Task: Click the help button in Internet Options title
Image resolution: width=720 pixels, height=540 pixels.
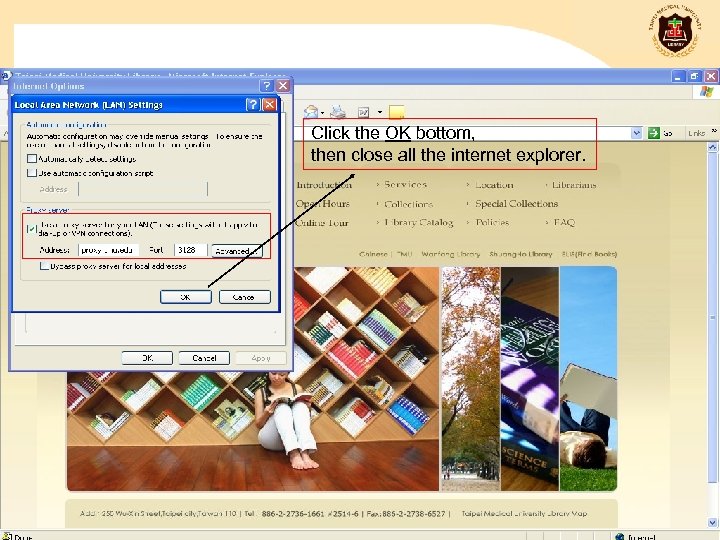Action: (266, 86)
